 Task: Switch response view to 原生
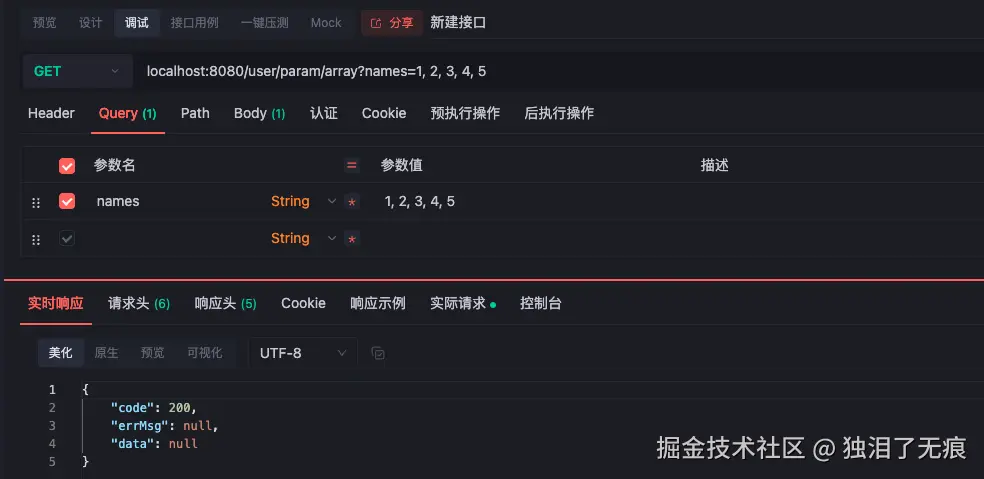pyautogui.click(x=106, y=353)
